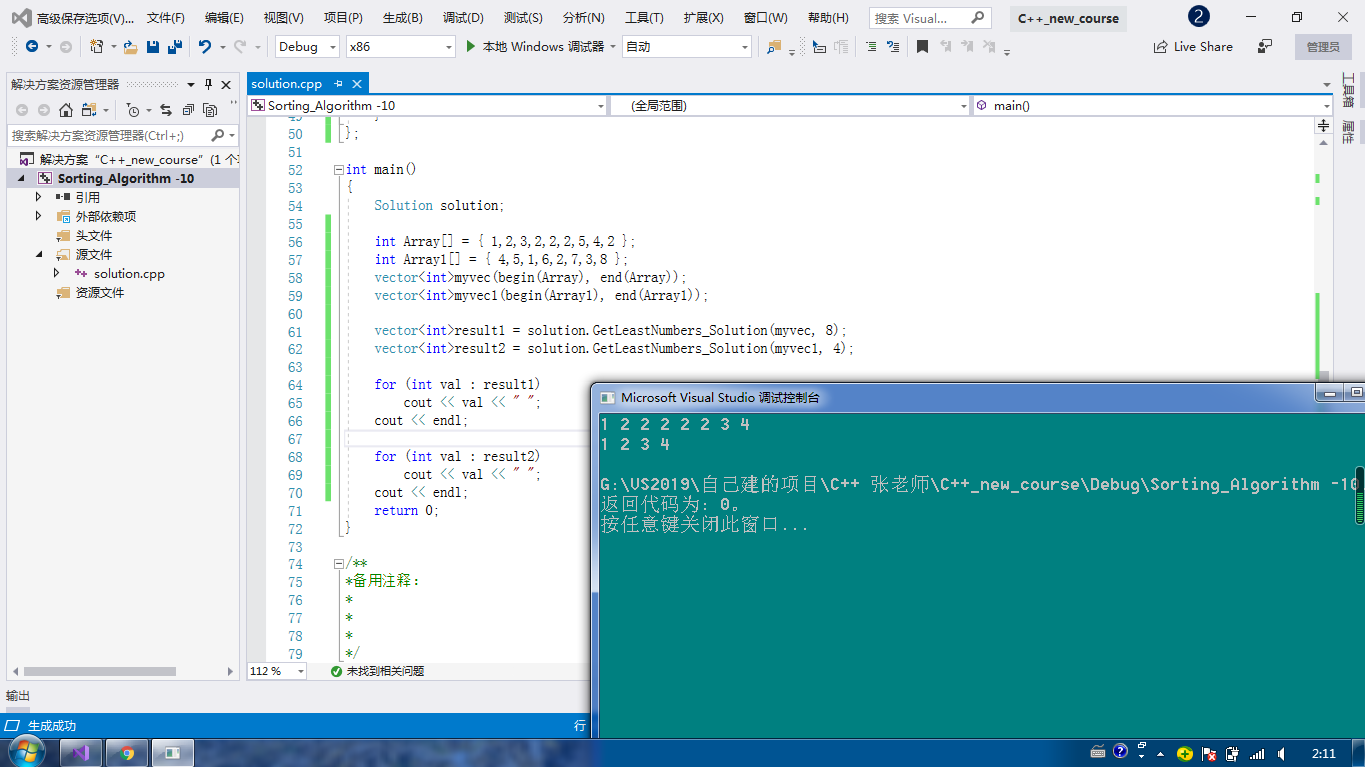Click the New Project toolbar icon

coord(97,46)
